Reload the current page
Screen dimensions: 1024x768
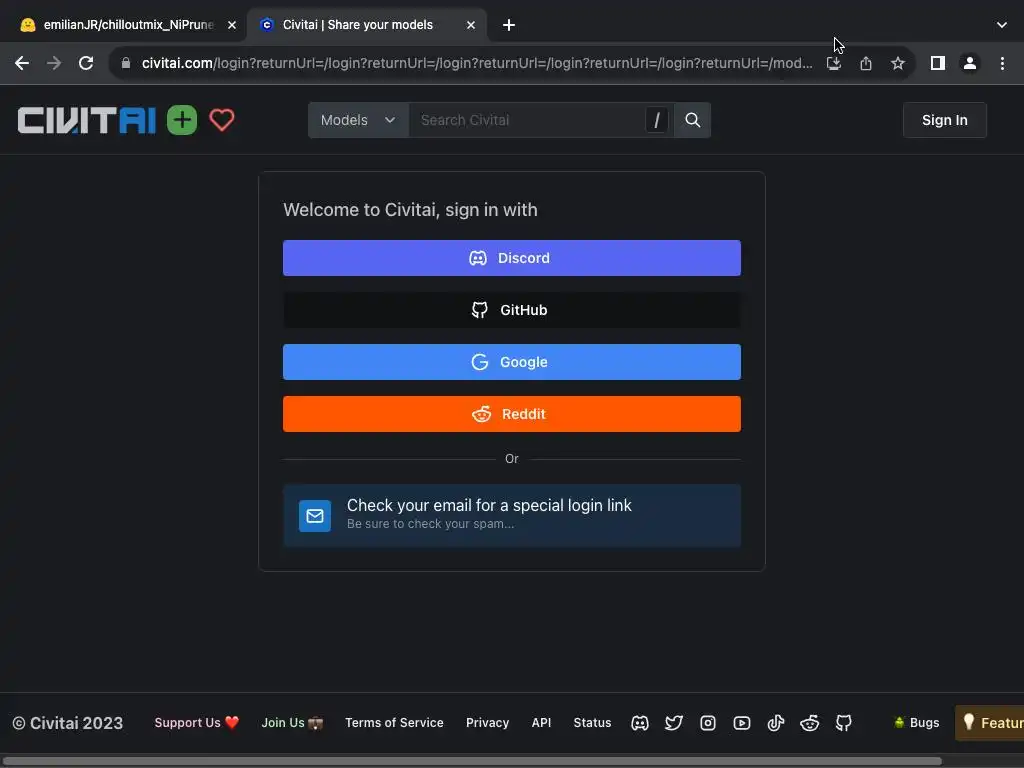tap(86, 63)
